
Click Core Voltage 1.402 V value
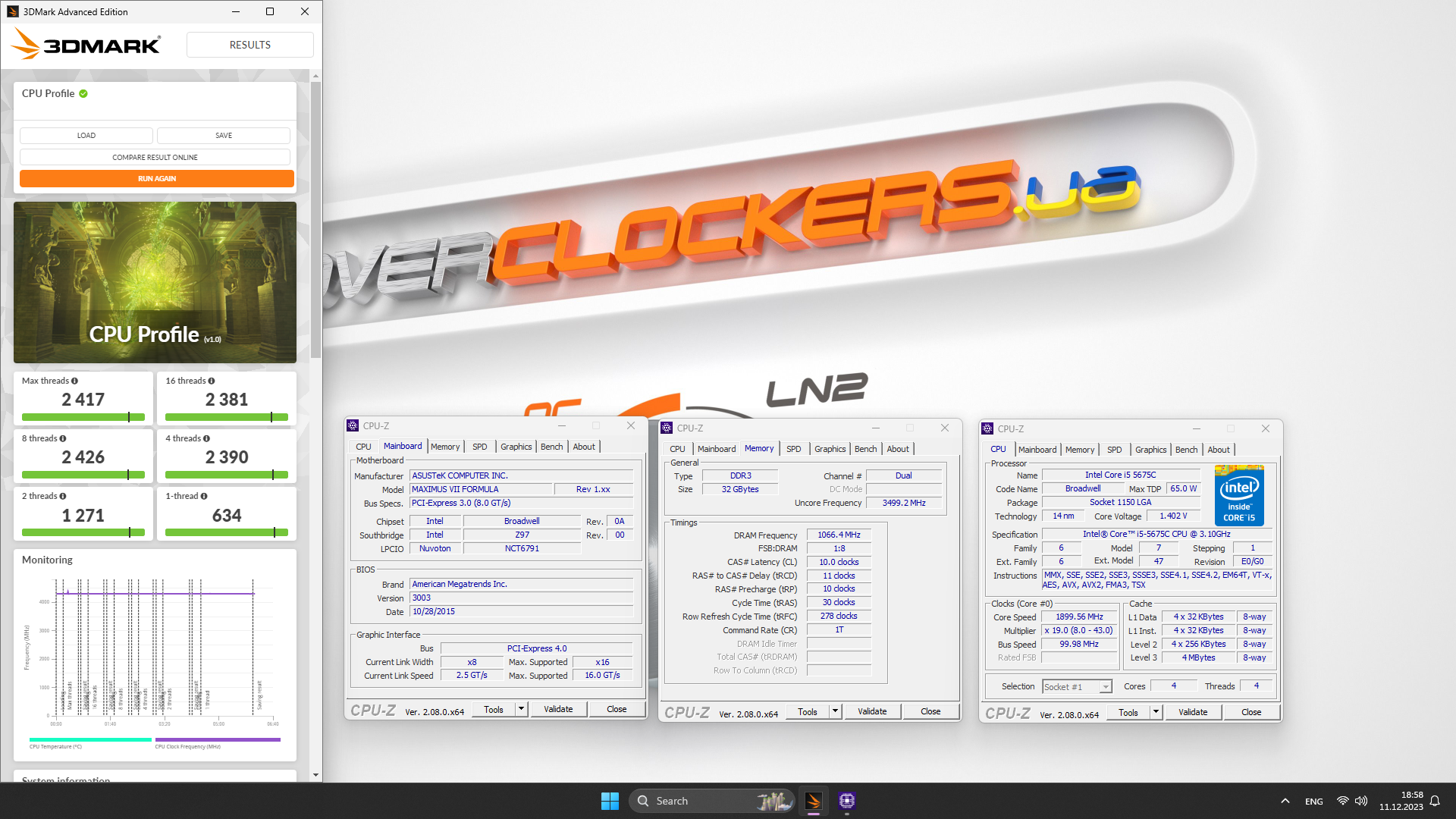[x=1173, y=516]
